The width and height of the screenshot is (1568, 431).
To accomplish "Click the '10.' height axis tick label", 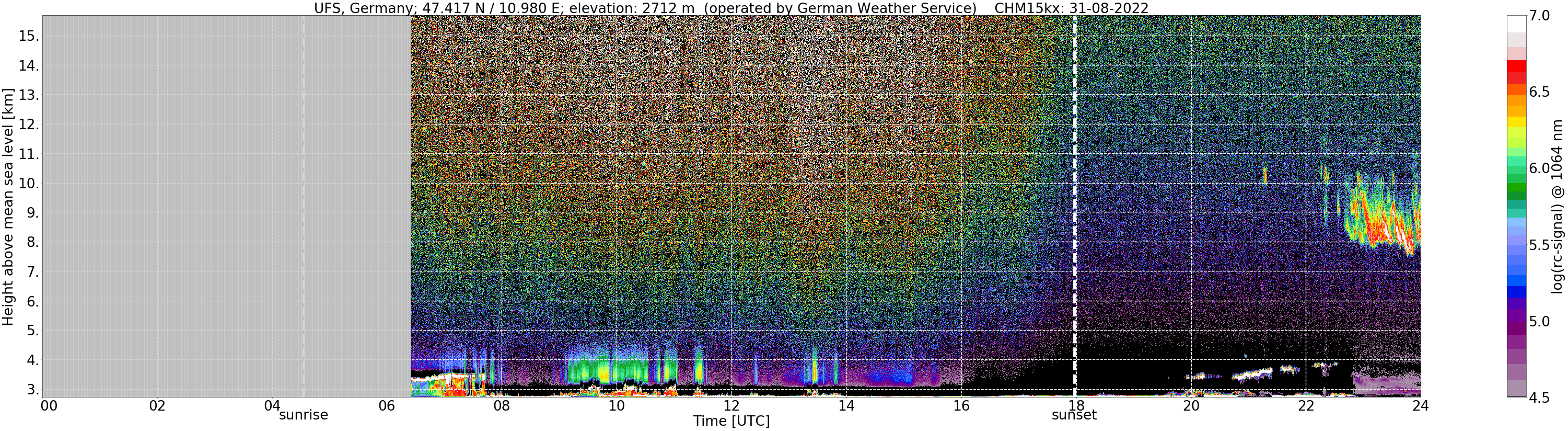I will (x=29, y=184).
